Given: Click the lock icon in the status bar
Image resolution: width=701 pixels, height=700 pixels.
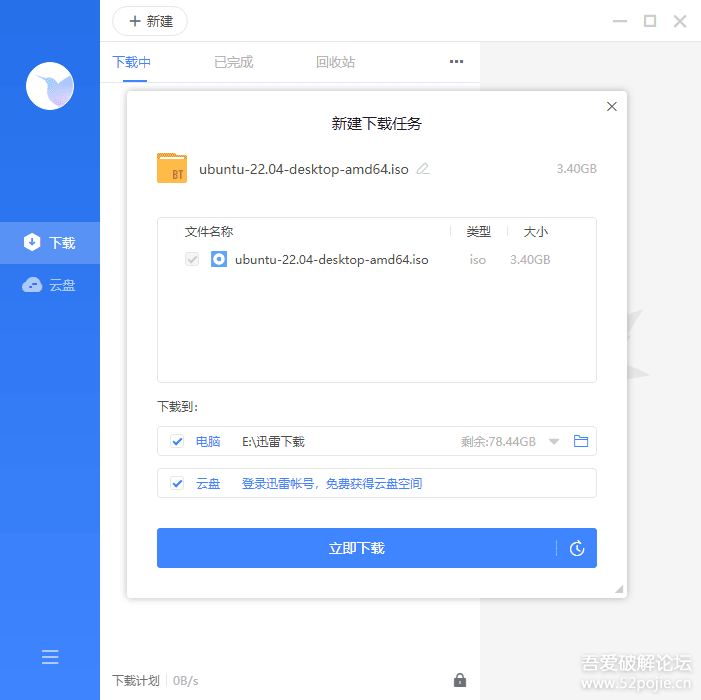Looking at the screenshot, I should [460, 680].
